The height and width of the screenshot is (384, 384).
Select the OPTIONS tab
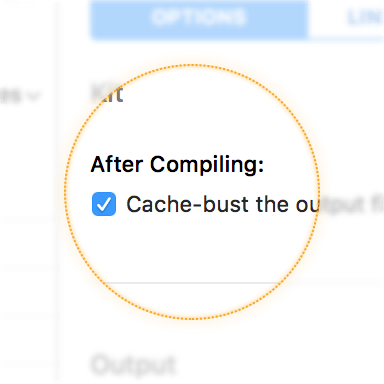[199, 18]
